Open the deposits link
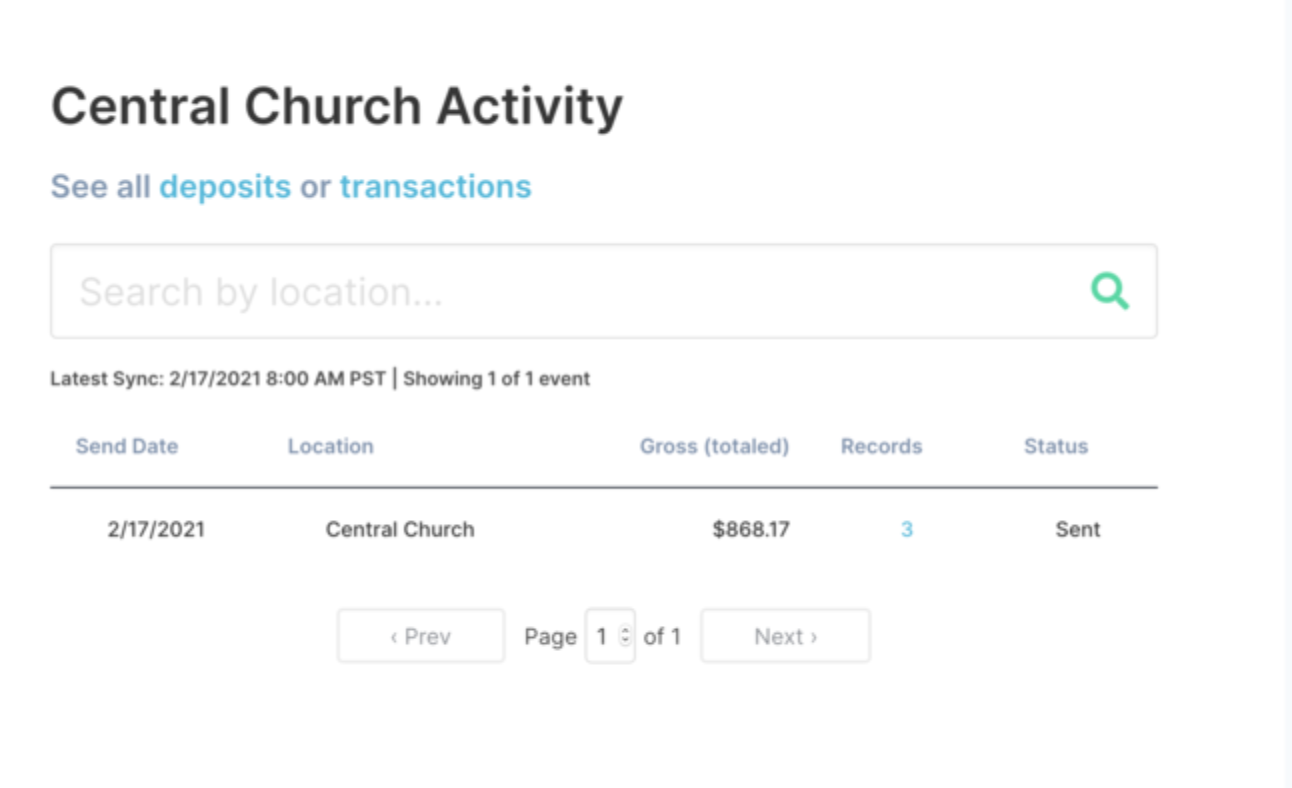Image resolution: width=1292 pixels, height=788 pixels. (226, 186)
